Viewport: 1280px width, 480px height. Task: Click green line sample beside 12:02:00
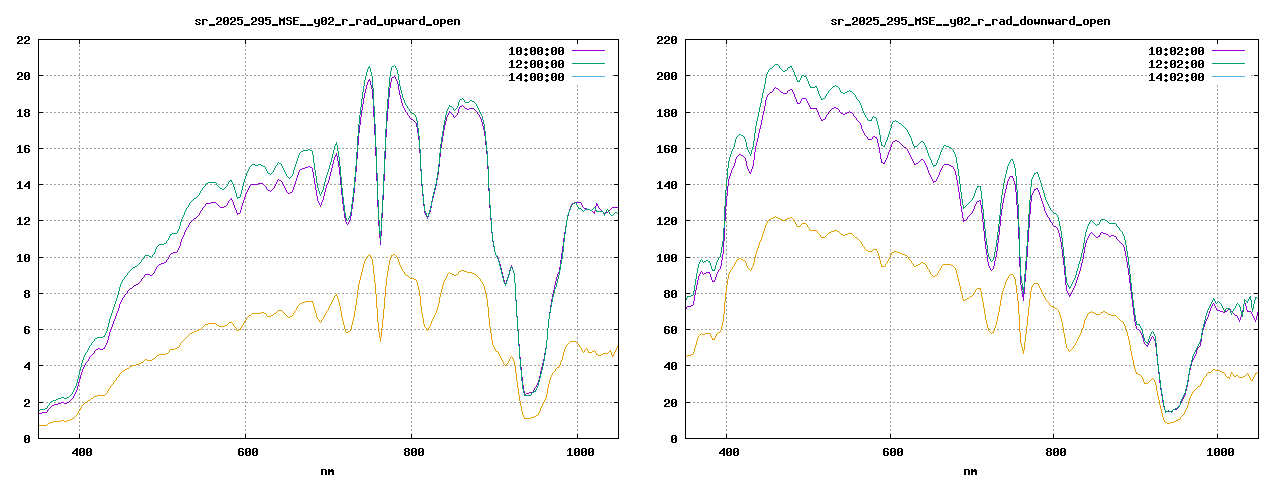(1229, 64)
